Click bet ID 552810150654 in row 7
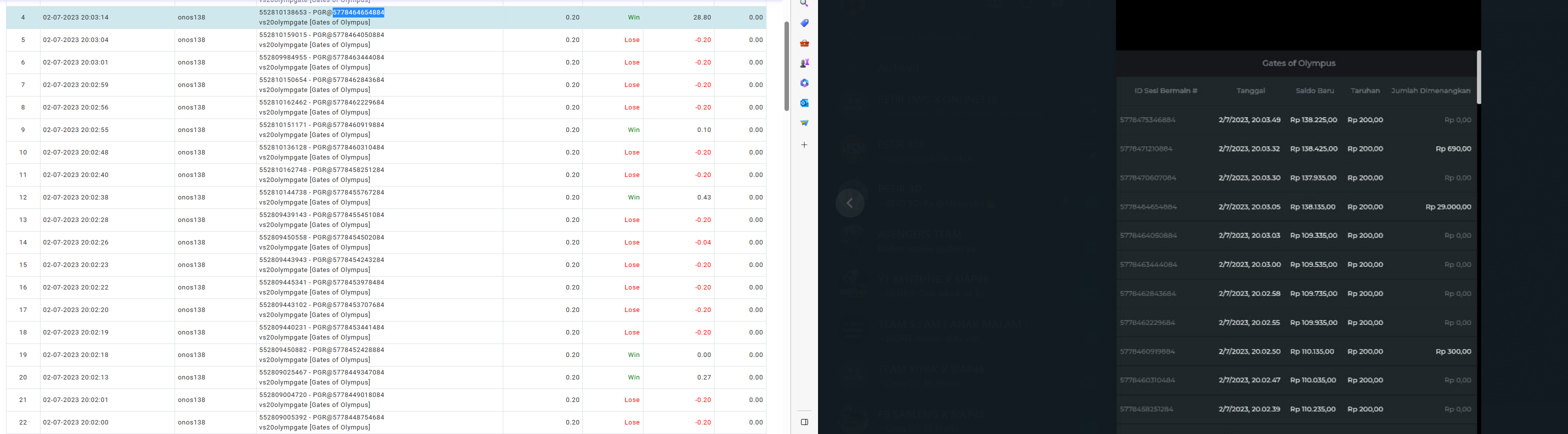Image resolution: width=1568 pixels, height=434 pixels. coord(283,80)
